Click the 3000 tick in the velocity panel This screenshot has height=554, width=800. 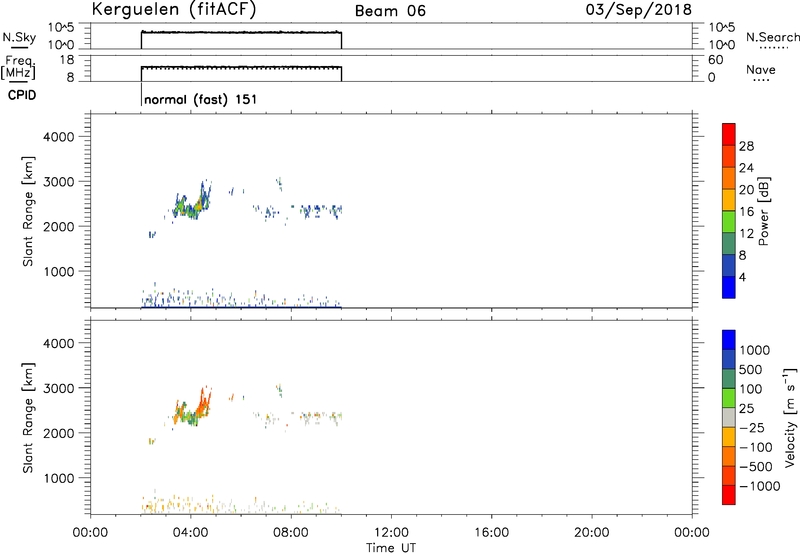[58, 388]
